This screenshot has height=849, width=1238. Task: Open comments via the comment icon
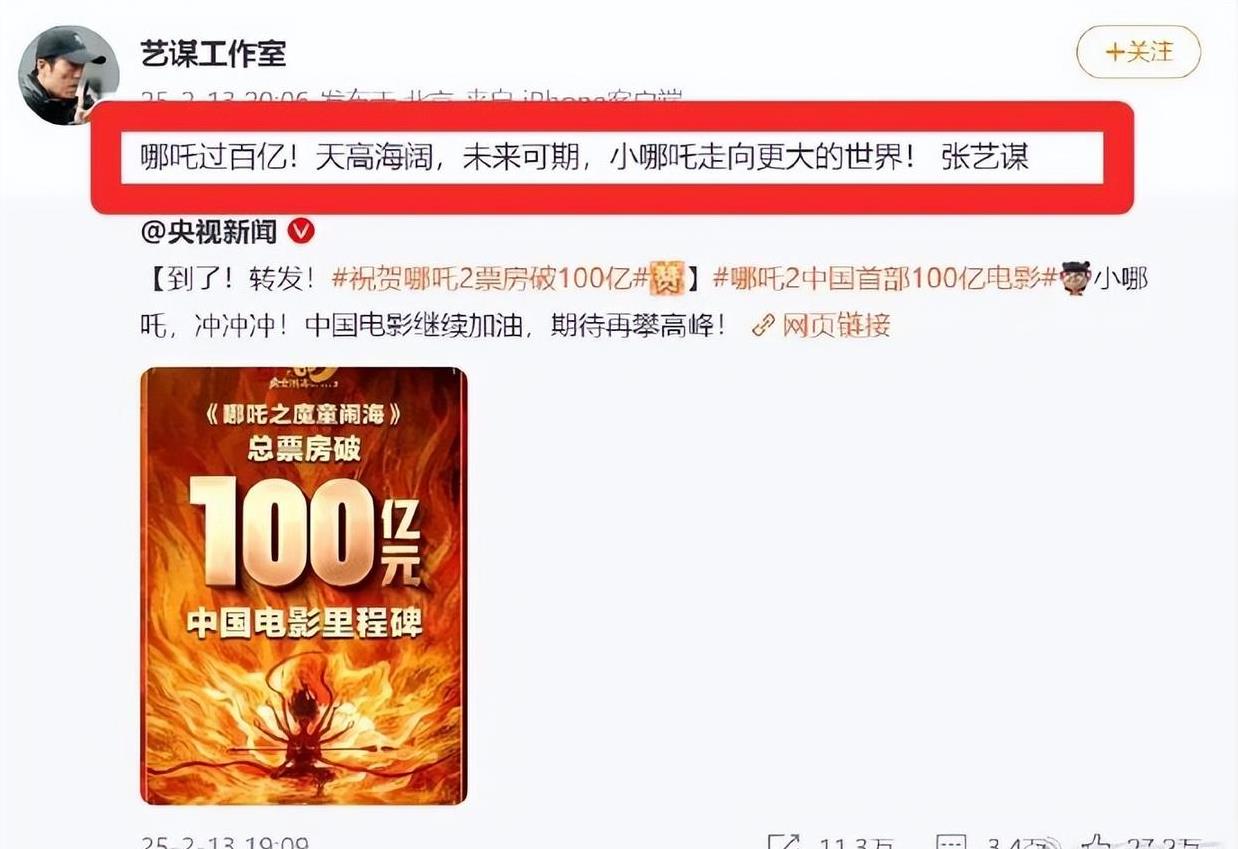[952, 842]
